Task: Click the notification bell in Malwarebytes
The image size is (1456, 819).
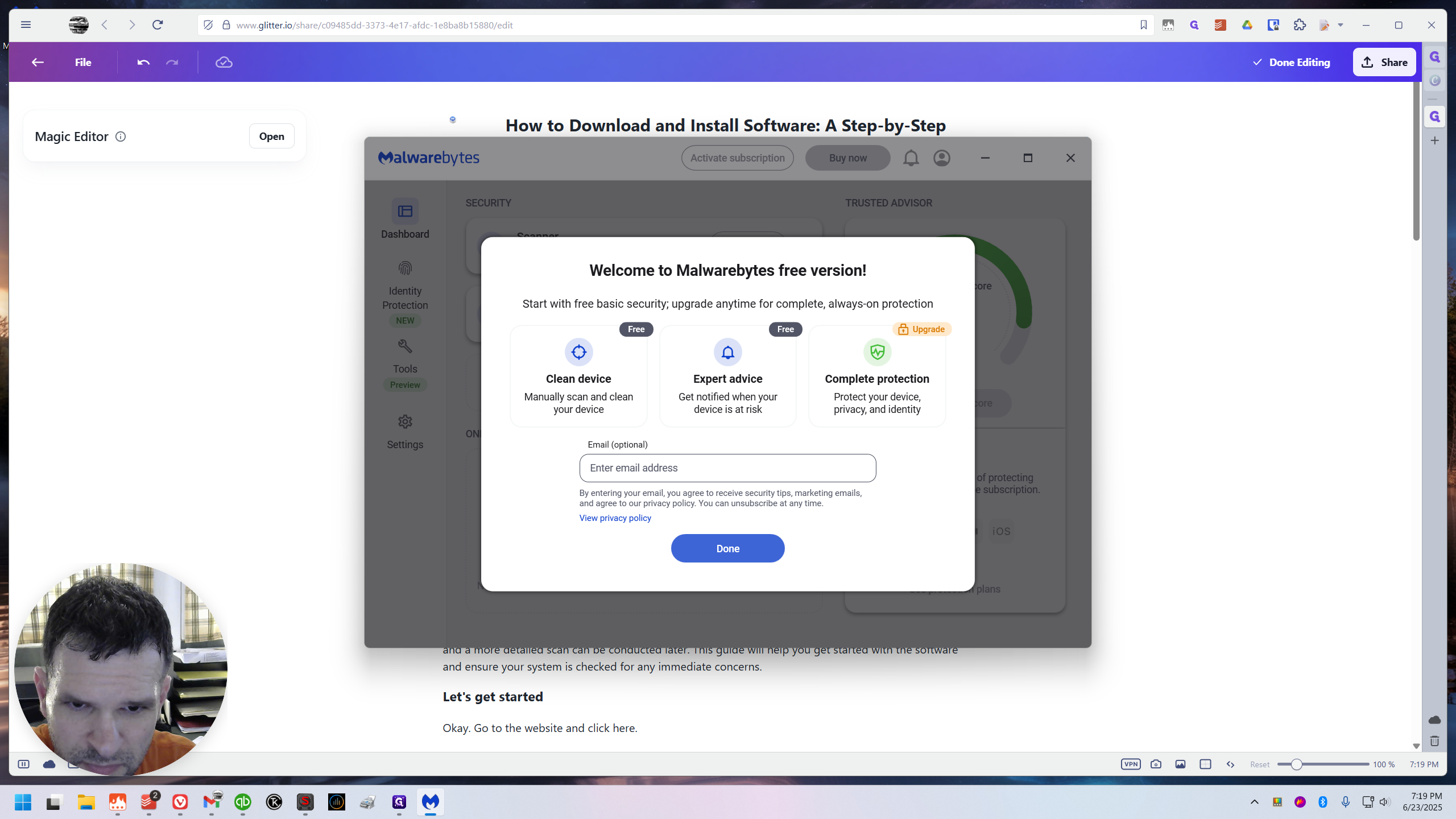Action: tap(911, 158)
